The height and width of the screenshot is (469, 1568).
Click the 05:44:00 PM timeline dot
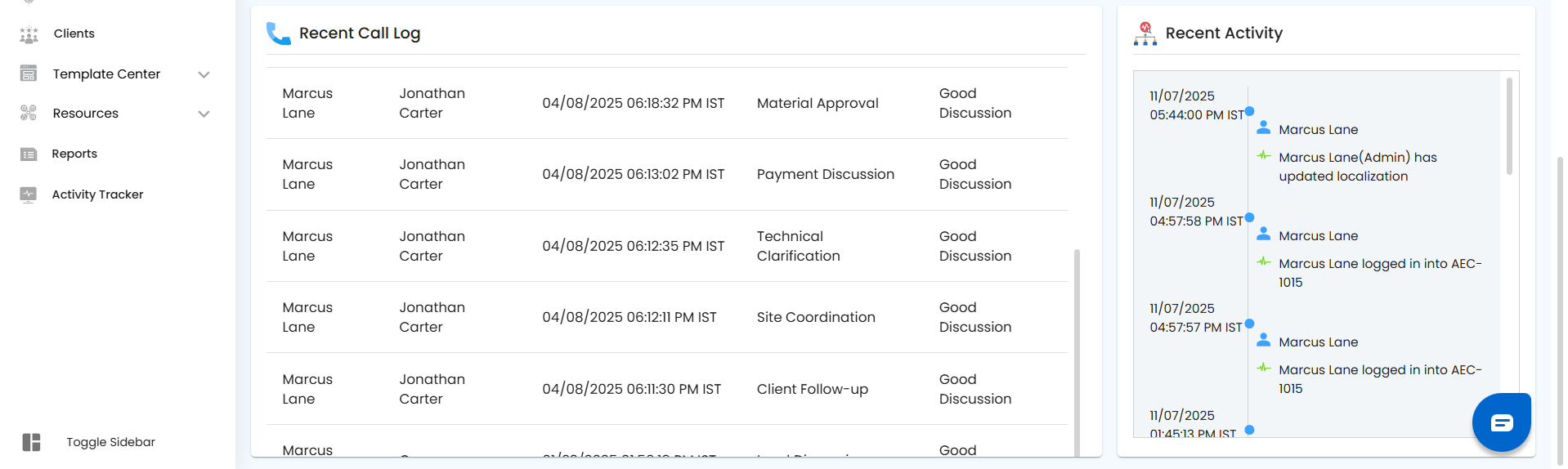coord(1249,111)
